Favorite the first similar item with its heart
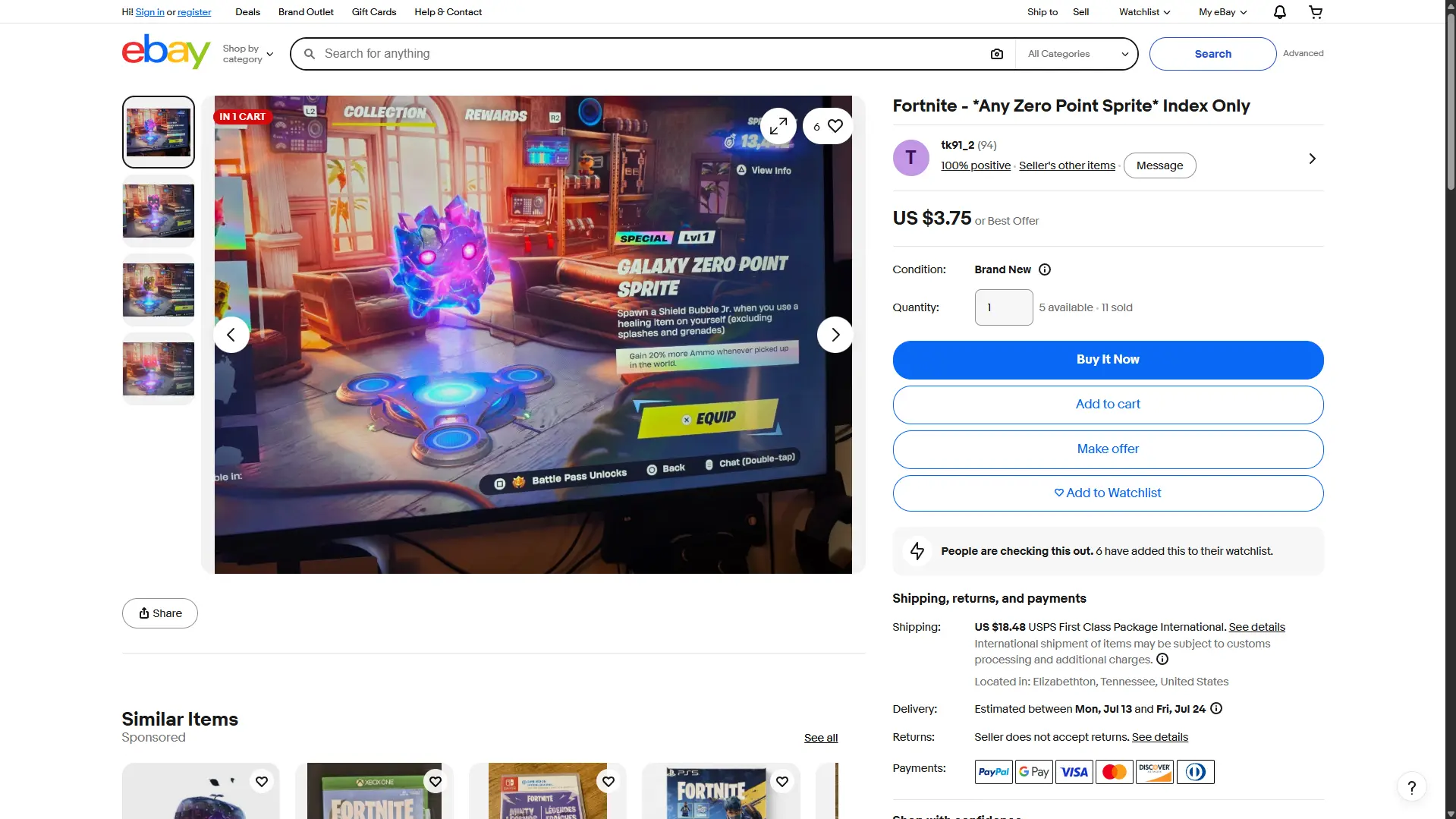1456x819 pixels. (262, 782)
